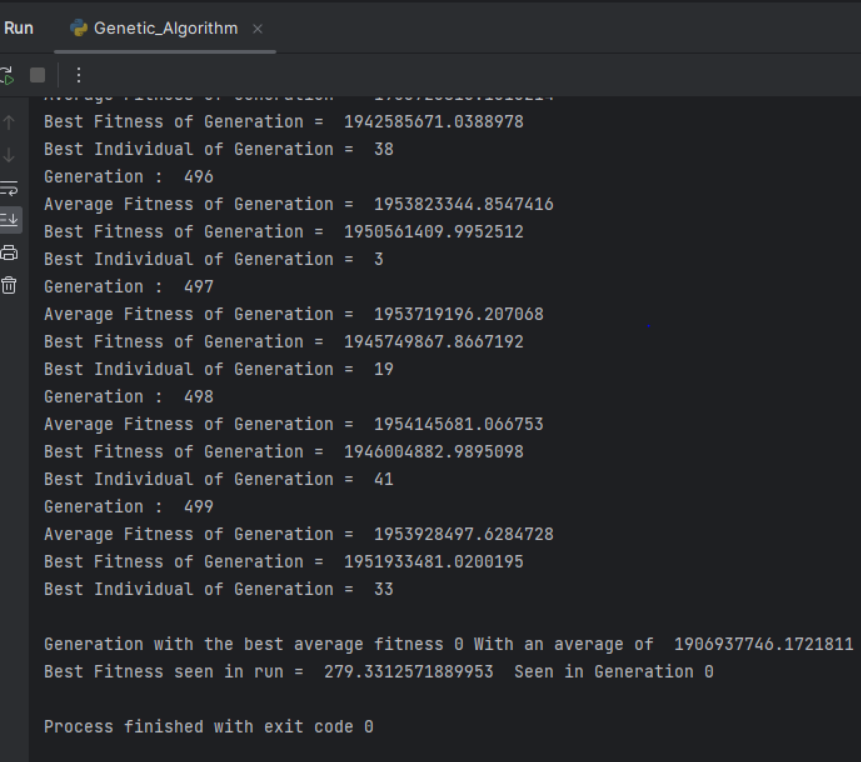Rerun the Genetic_Algorithm configuration

(8, 75)
